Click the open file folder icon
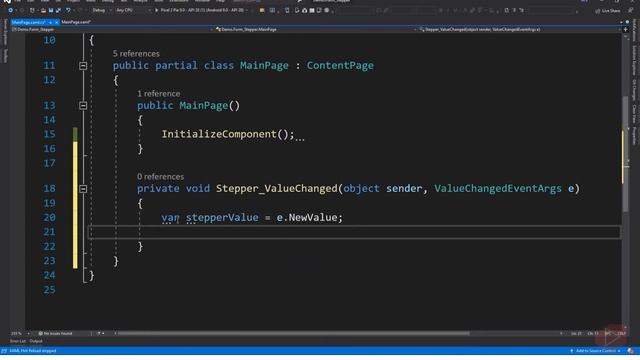 coord(43,10)
